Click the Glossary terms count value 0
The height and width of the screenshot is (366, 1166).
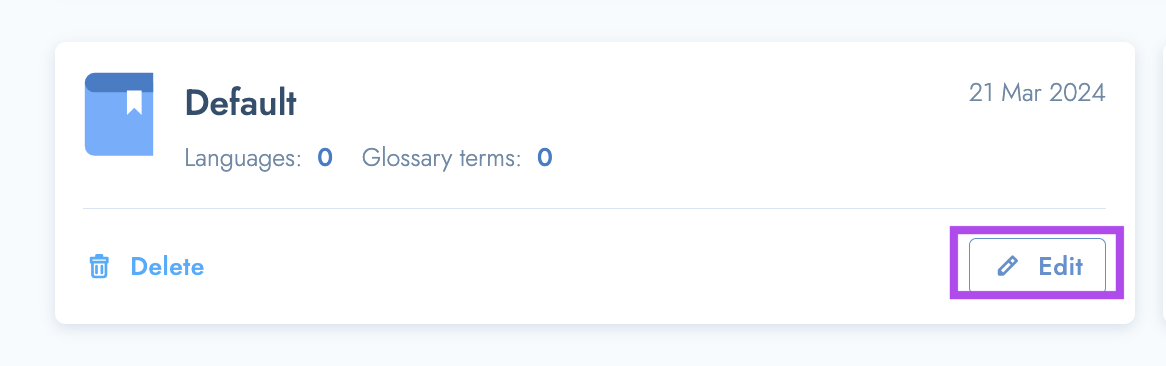pyautogui.click(x=545, y=158)
